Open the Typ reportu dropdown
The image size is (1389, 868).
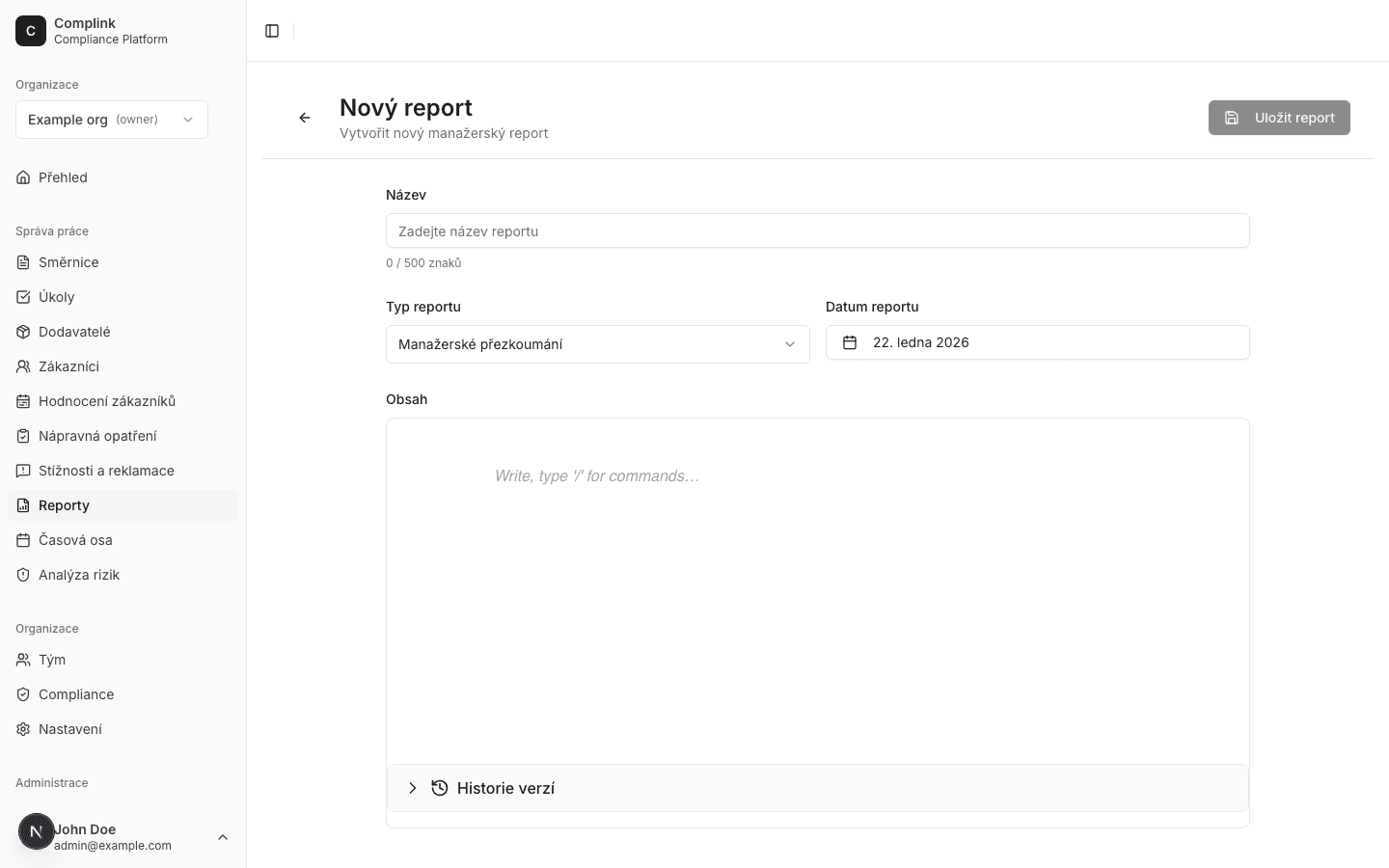click(597, 344)
